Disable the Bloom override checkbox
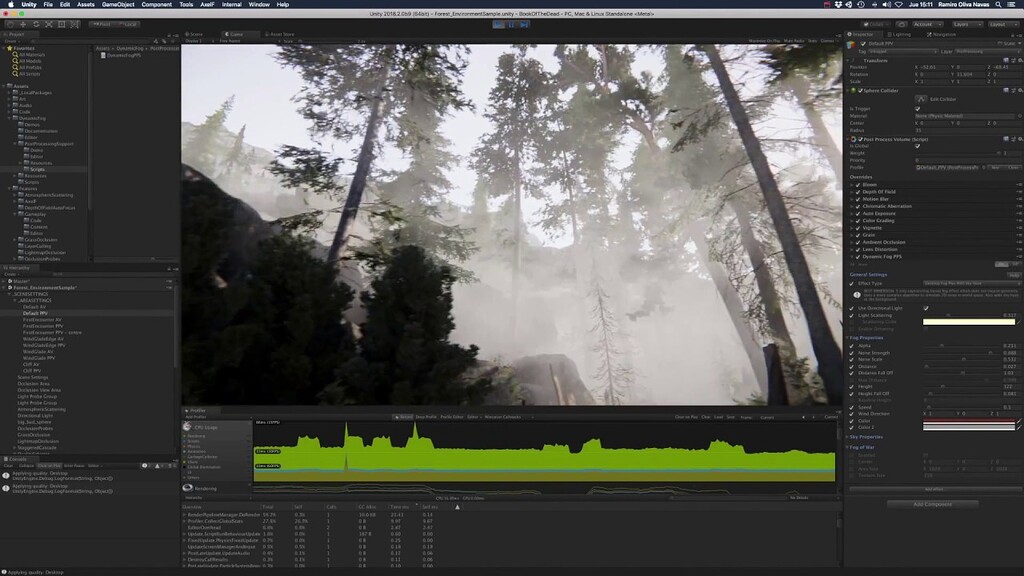The width and height of the screenshot is (1024, 576). 857,185
